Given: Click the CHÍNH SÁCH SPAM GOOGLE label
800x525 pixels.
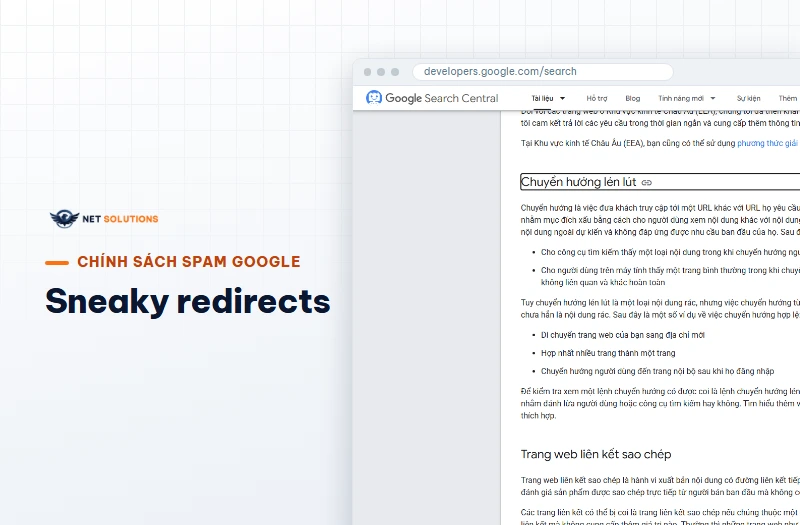Looking at the screenshot, I should pyautogui.click(x=189, y=262).
